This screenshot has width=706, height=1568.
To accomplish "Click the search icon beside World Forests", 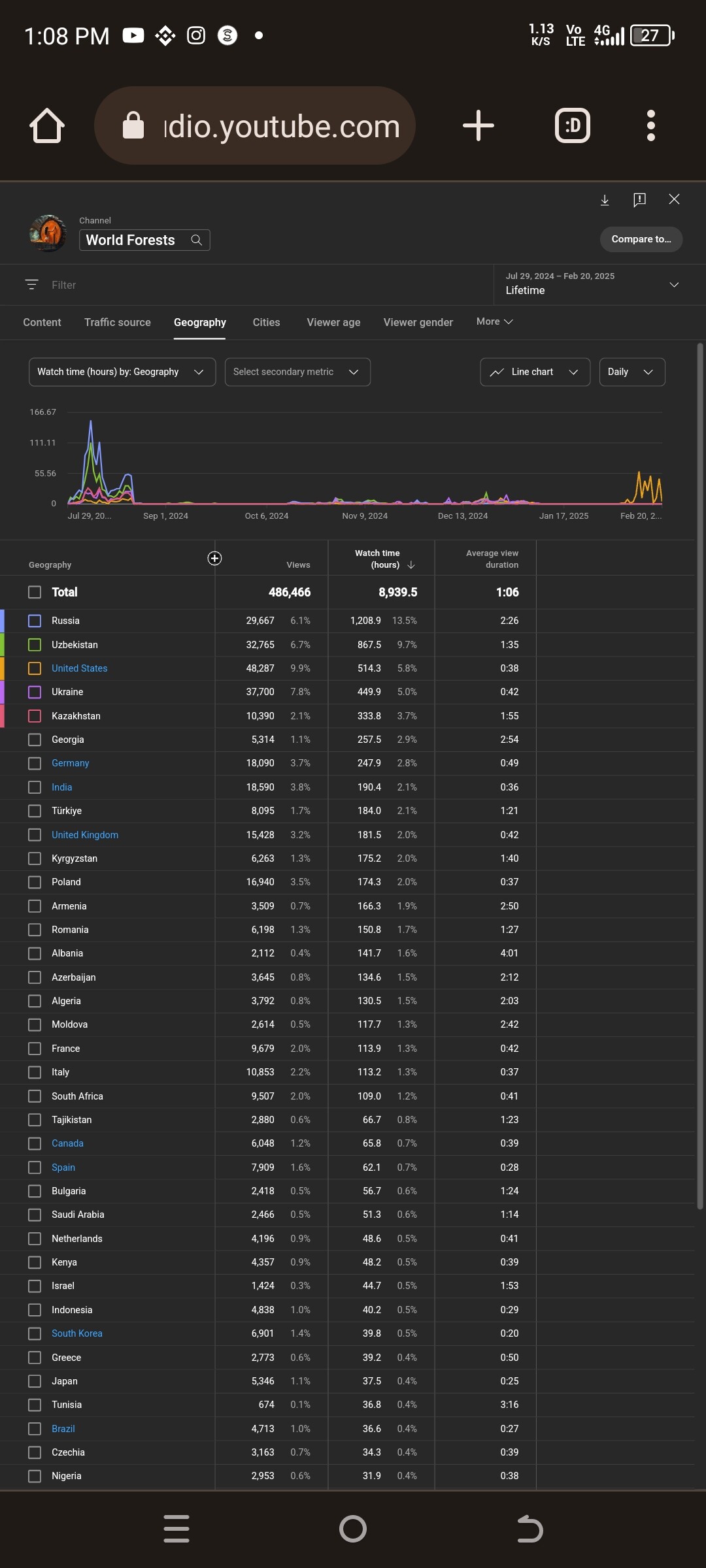I will click(x=196, y=240).
